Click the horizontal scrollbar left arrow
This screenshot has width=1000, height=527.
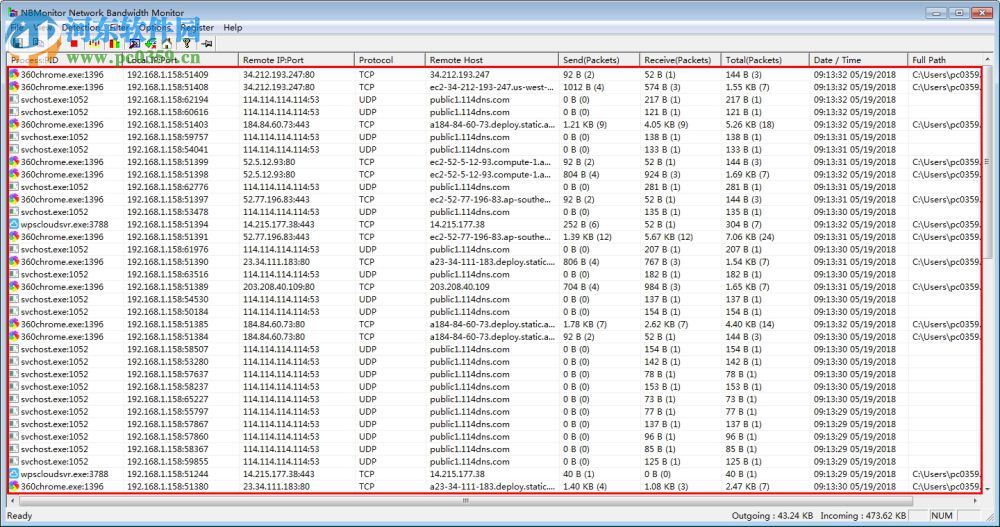[x=12, y=500]
